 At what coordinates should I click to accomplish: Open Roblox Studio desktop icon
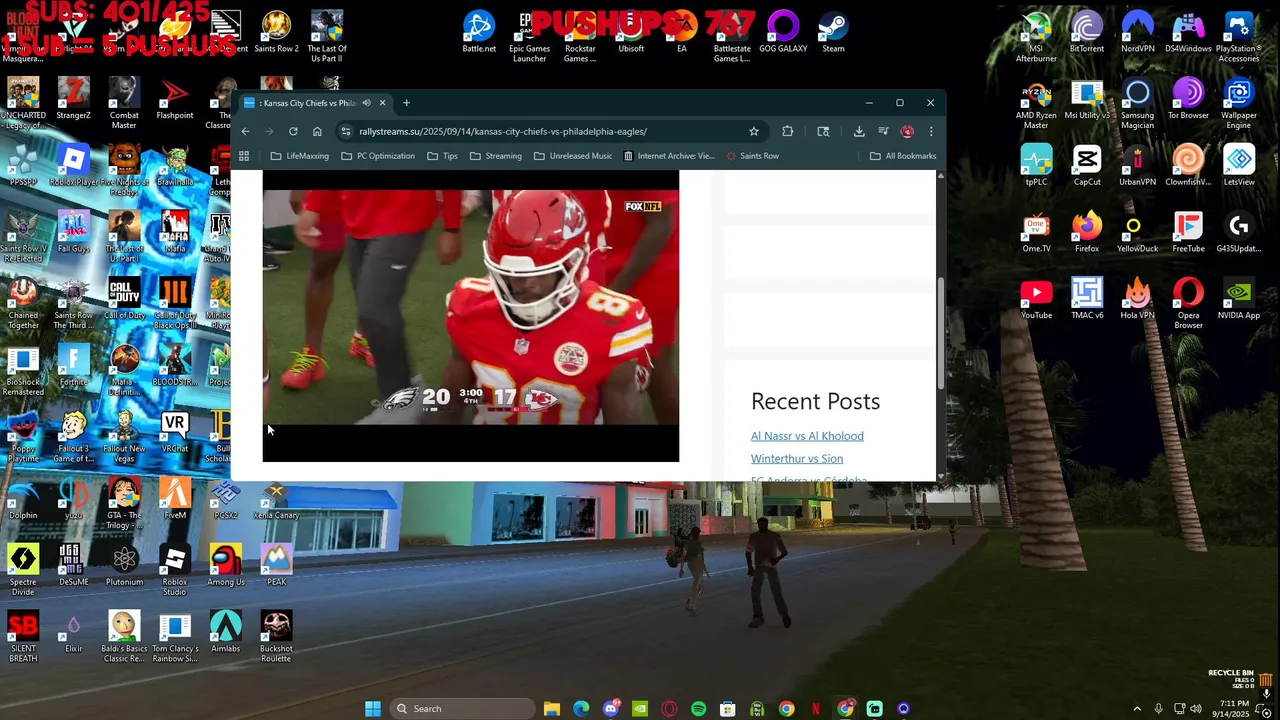pyautogui.click(x=175, y=571)
